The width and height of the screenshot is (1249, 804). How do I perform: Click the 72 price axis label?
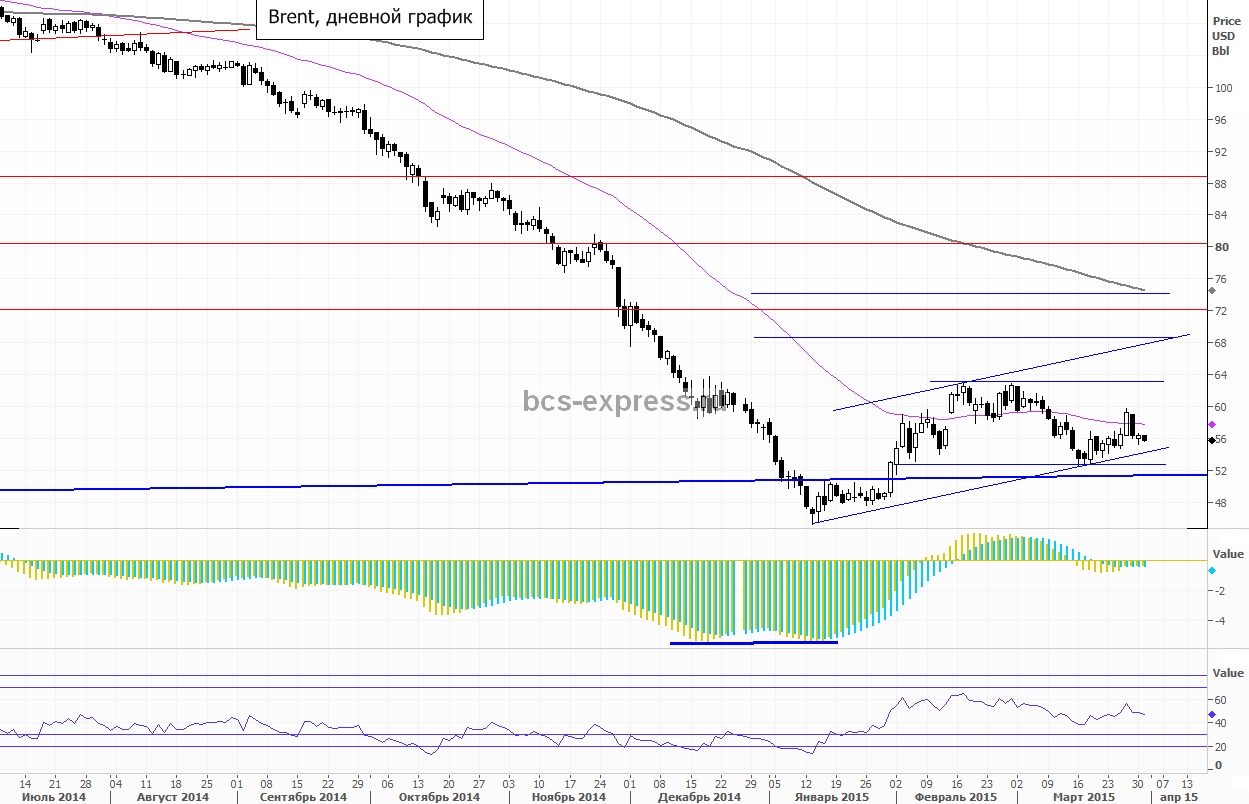click(x=1220, y=311)
